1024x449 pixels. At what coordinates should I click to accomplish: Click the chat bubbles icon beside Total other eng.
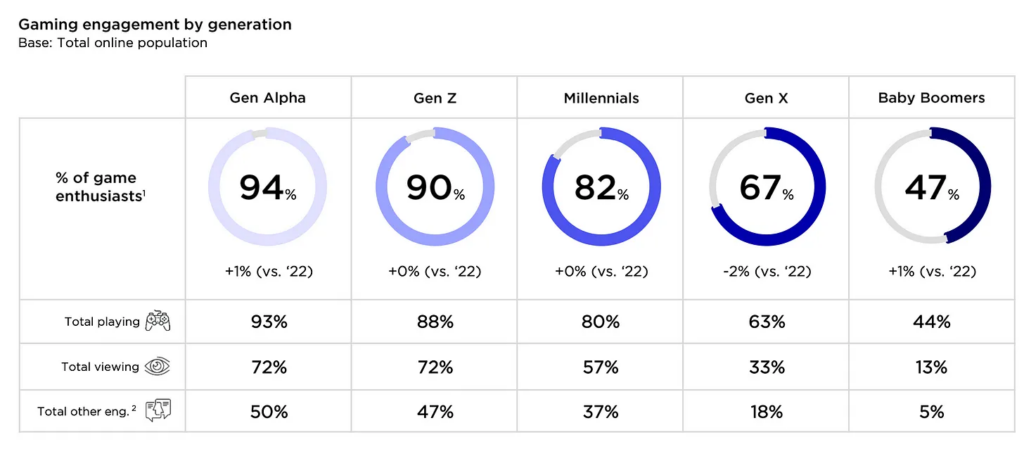(x=158, y=411)
